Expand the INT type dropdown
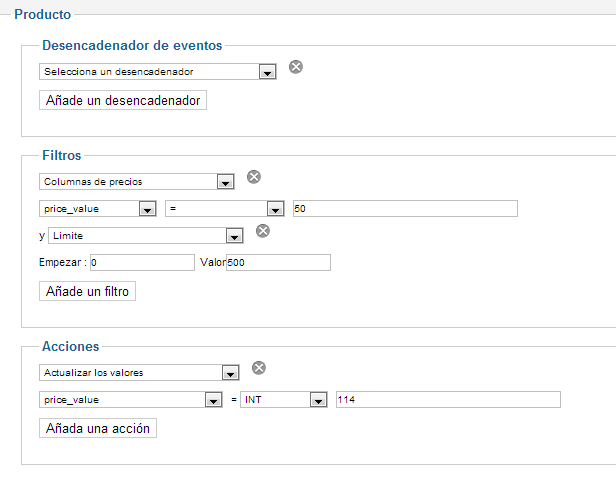The height and width of the screenshot is (480, 616). [285, 400]
